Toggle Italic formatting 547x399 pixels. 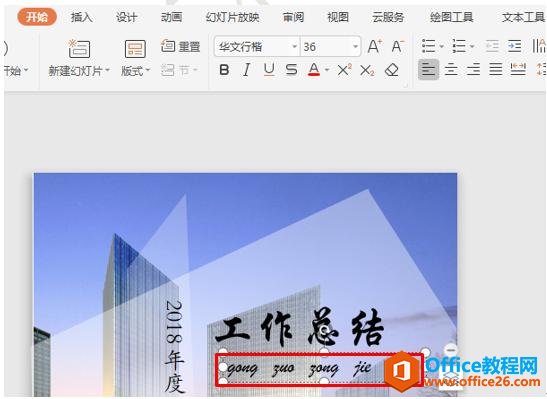pos(246,70)
